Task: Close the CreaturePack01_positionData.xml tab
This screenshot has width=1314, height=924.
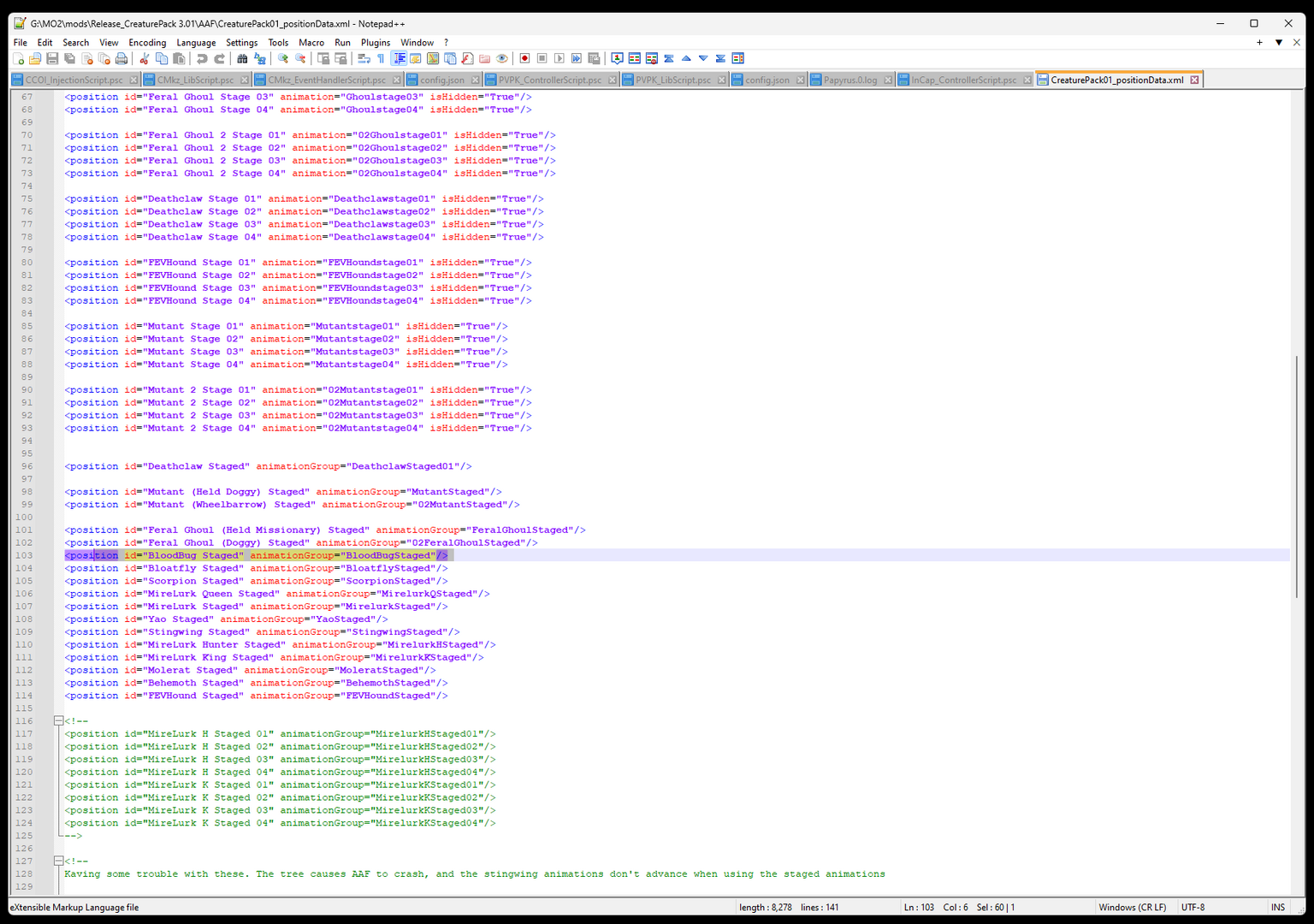Action: 1194,80
